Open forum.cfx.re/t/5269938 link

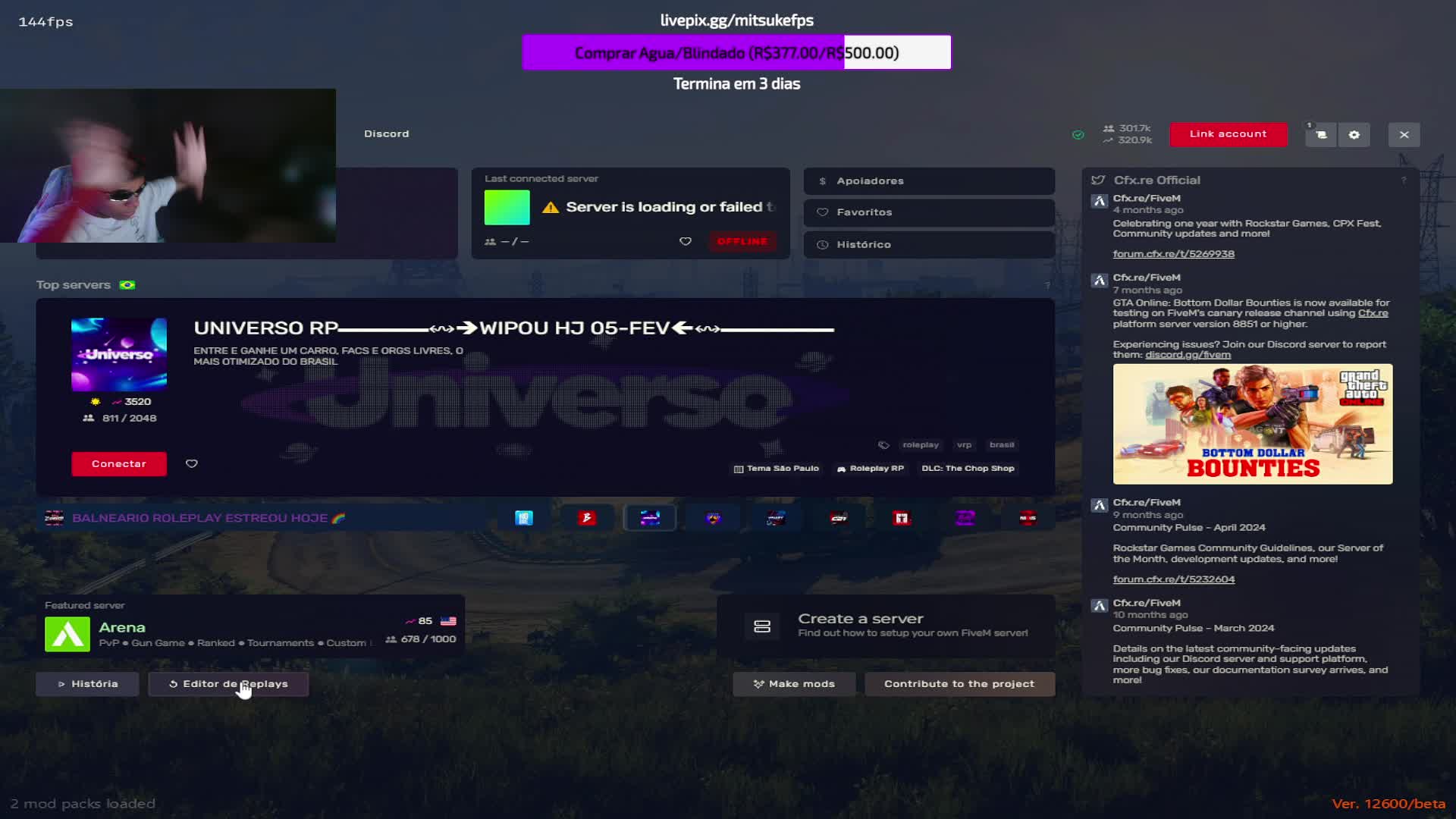pos(1173,254)
